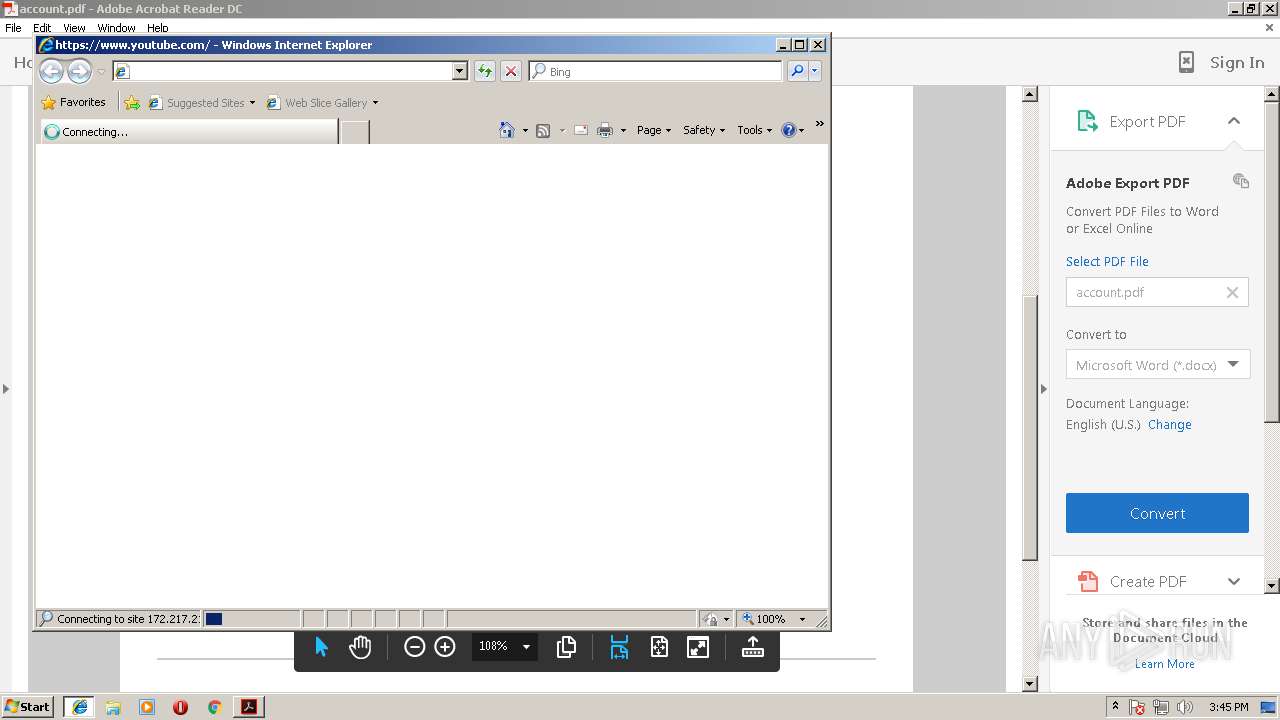Click the Web Slice Gallery link
Viewport: 1280px width, 720px height.
click(322, 102)
